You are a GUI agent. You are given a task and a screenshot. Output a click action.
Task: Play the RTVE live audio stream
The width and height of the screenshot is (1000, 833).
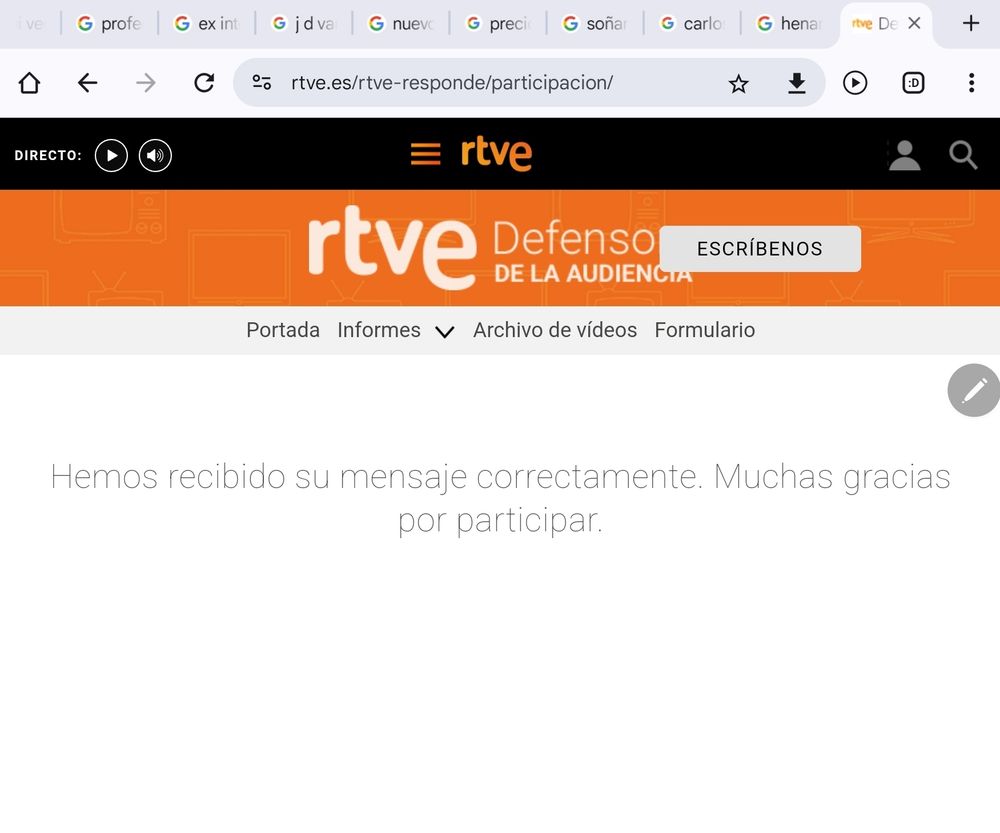pos(155,156)
